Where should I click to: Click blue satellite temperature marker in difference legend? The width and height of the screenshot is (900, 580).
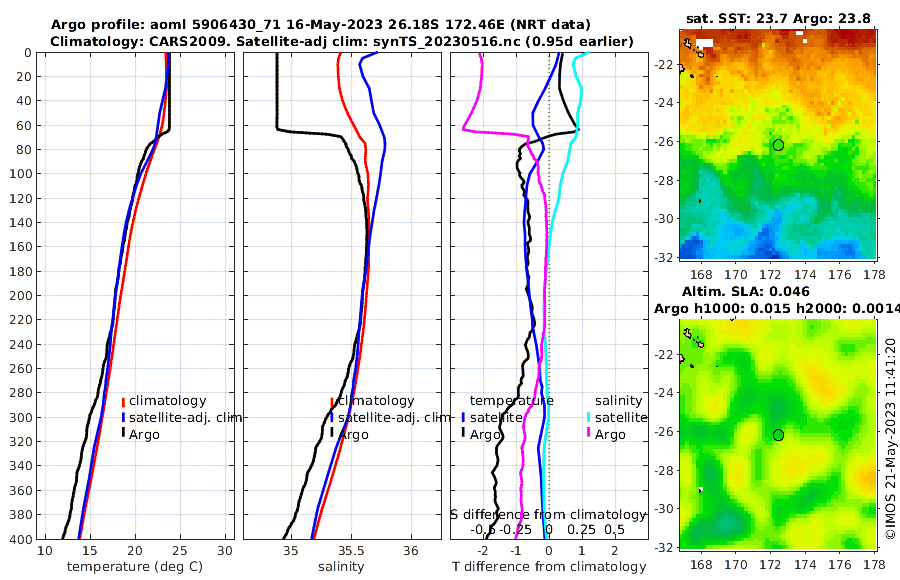(464, 417)
